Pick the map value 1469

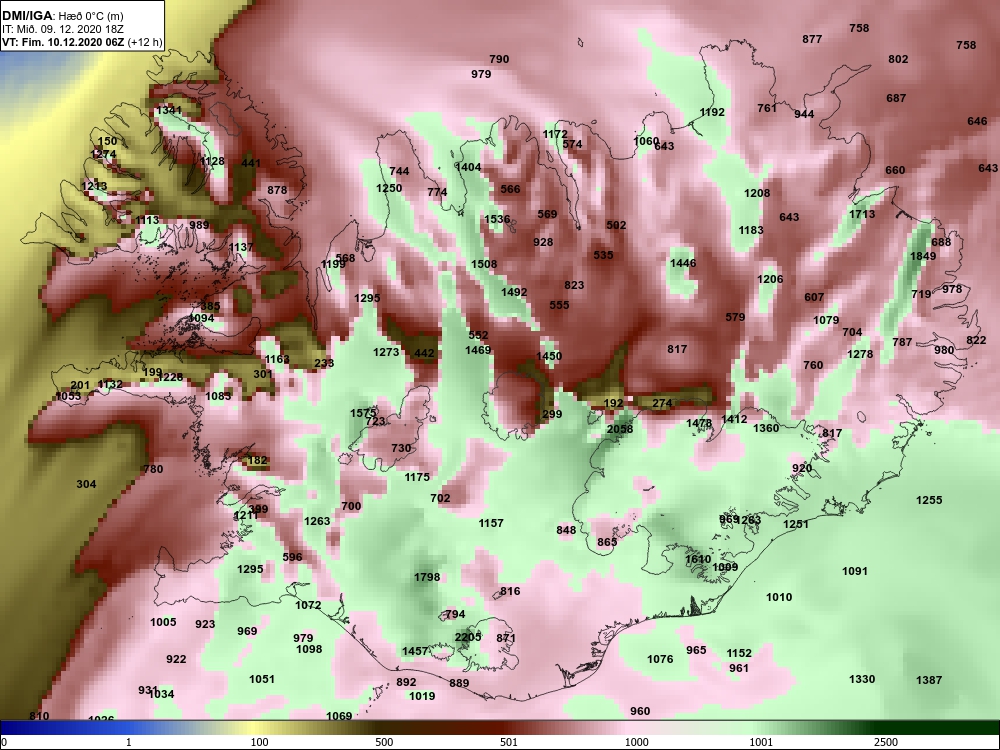[x=478, y=350]
